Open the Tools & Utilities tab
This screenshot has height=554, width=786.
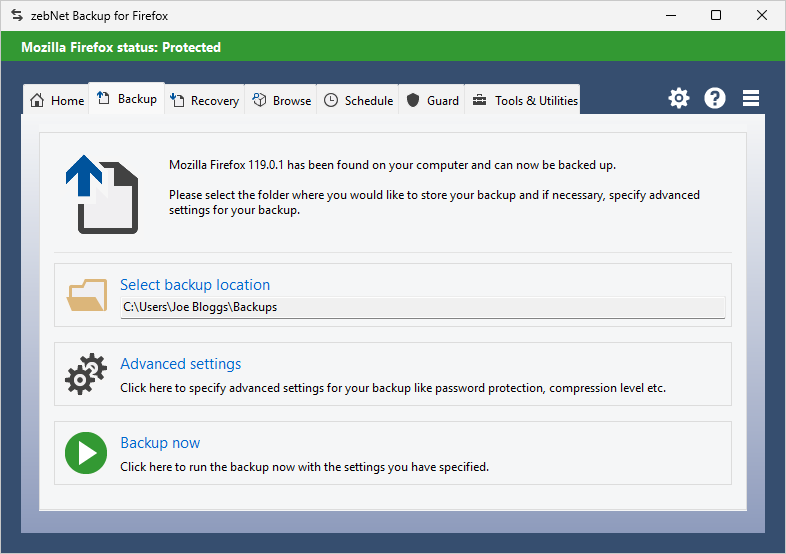click(524, 100)
